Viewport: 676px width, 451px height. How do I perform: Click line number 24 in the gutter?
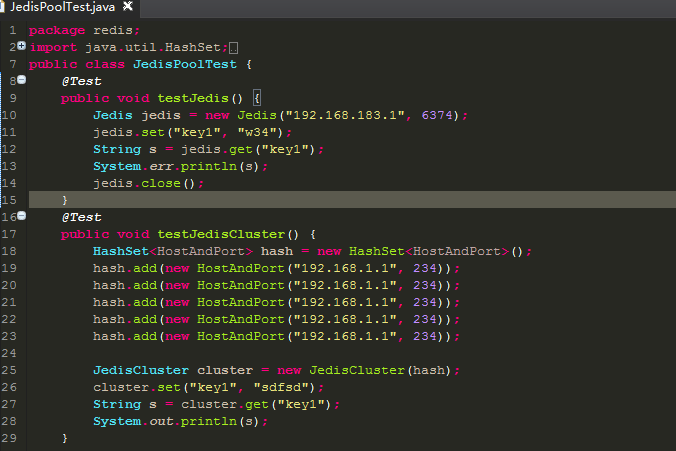(9, 353)
